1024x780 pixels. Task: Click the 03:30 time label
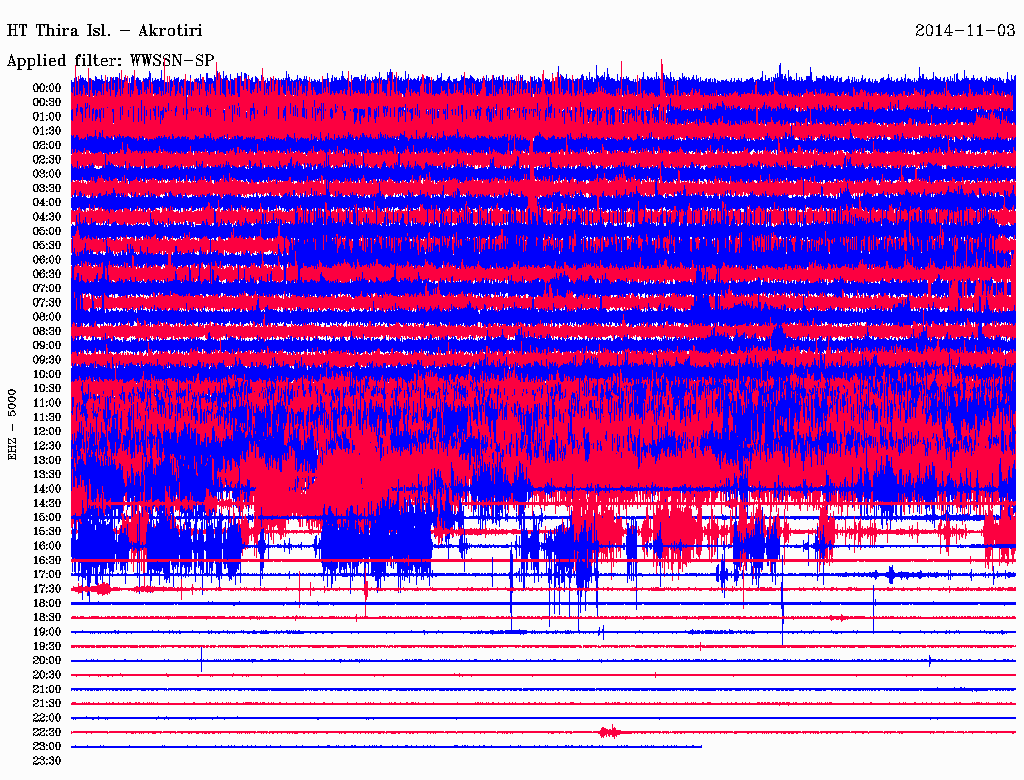(x=47, y=189)
